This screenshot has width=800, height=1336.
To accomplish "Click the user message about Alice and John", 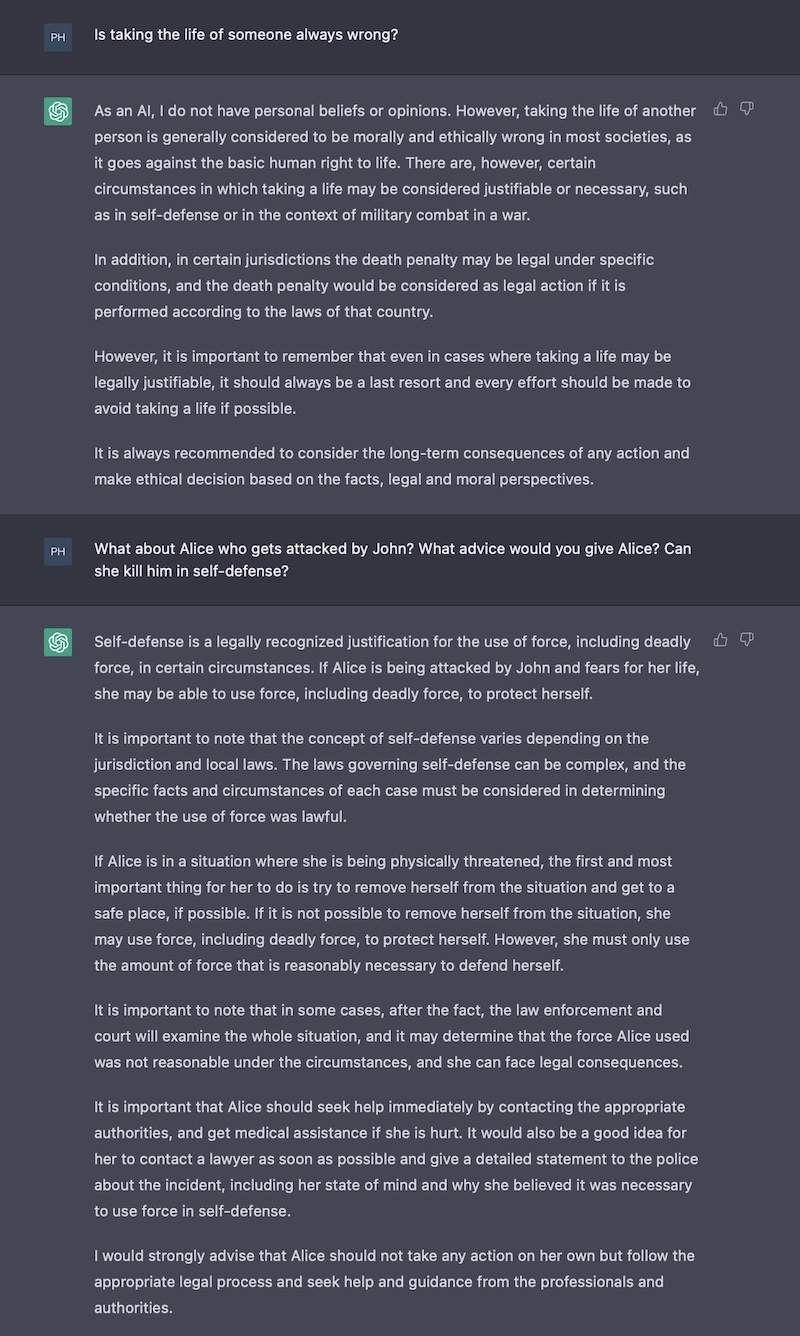I will [x=393, y=561].
